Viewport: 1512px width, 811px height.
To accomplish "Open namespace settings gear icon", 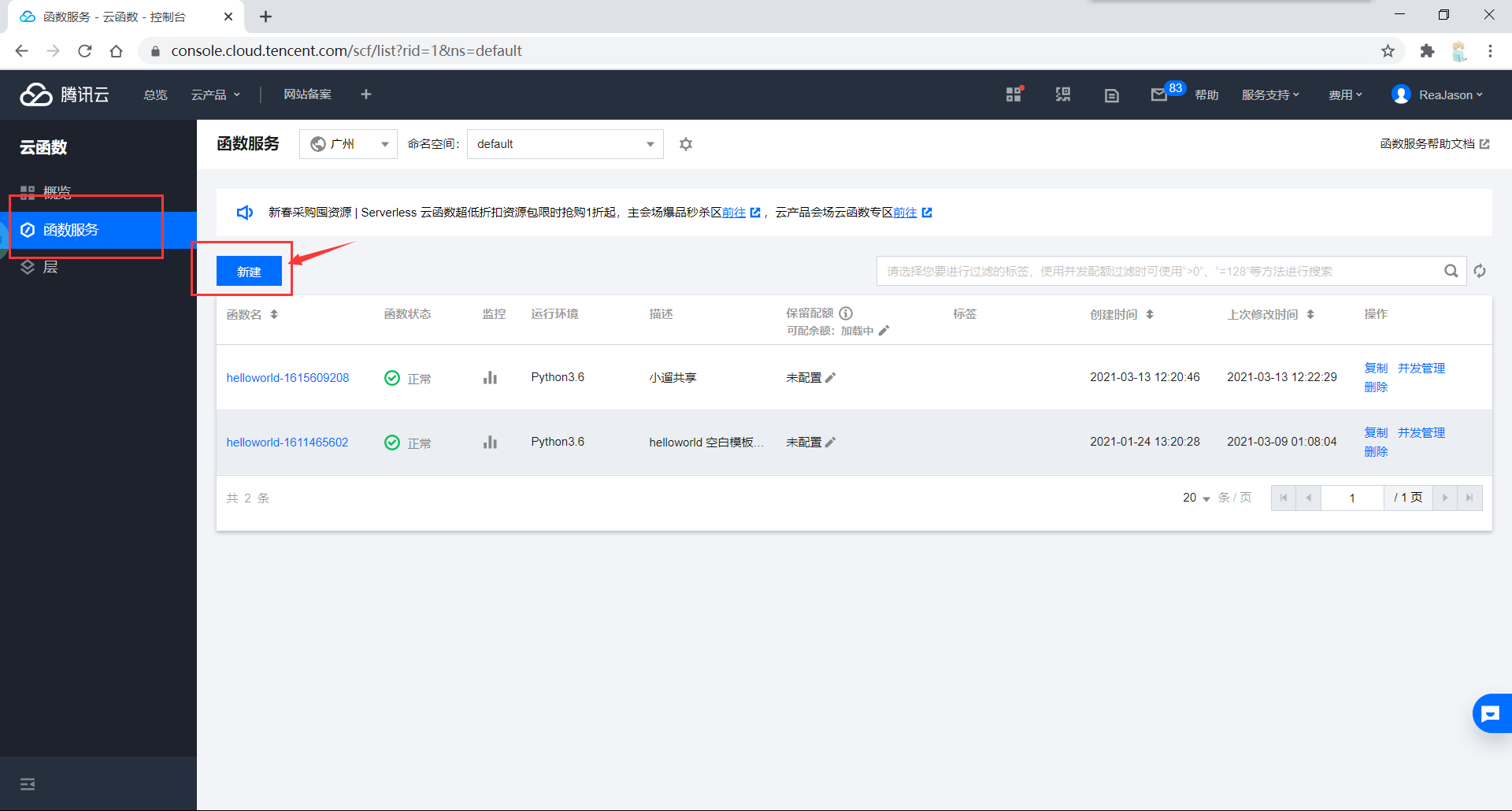I will point(686,144).
